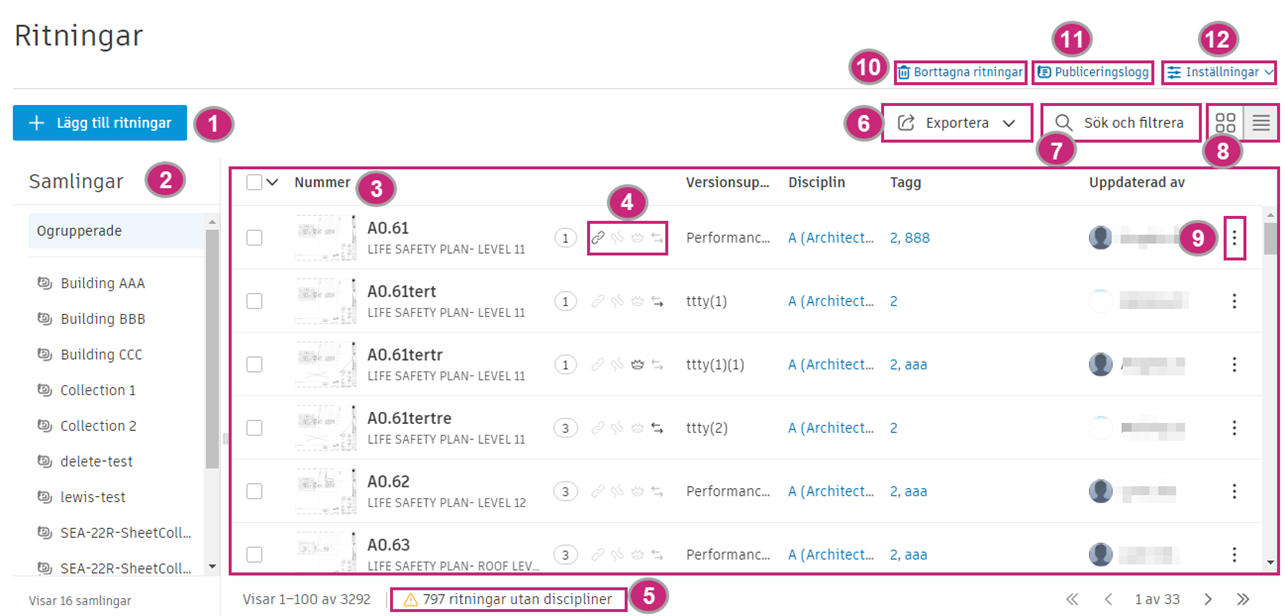This screenshot has height=616, width=1285.
Task: Open Collection 2 in Samlingar list
Action: click(98, 426)
